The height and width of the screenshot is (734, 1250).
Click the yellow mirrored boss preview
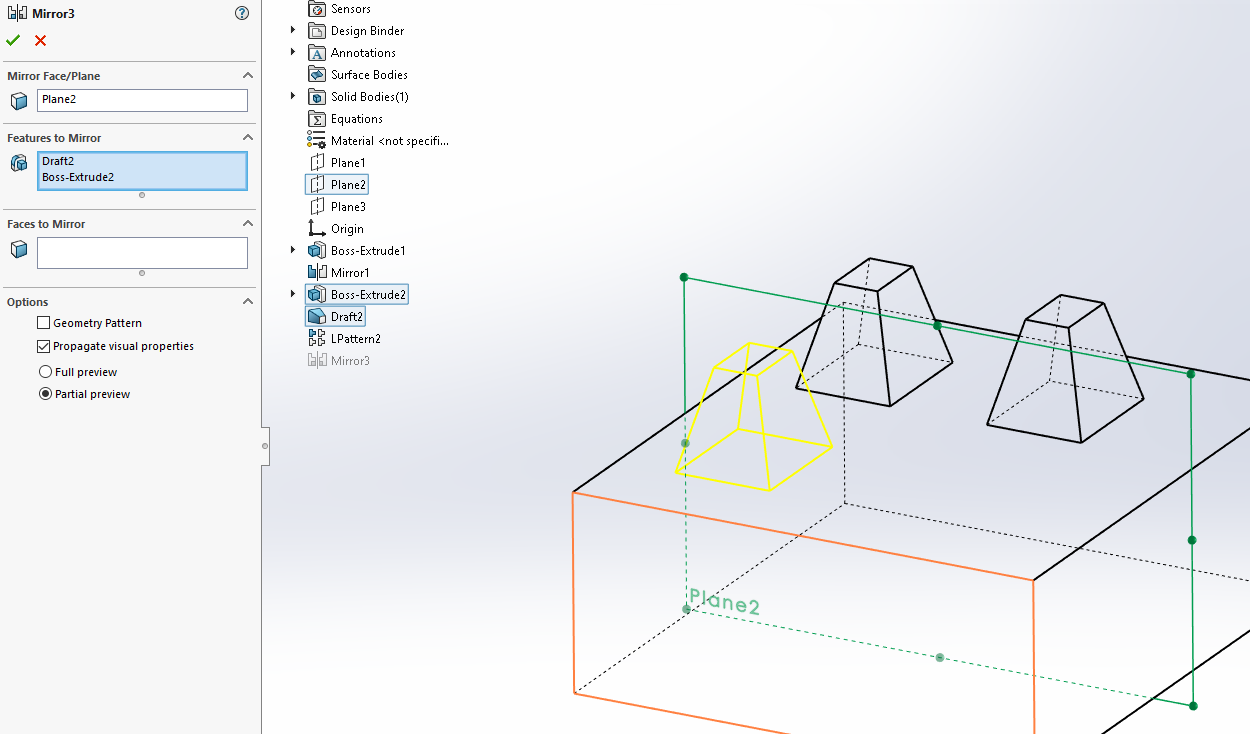(x=754, y=417)
